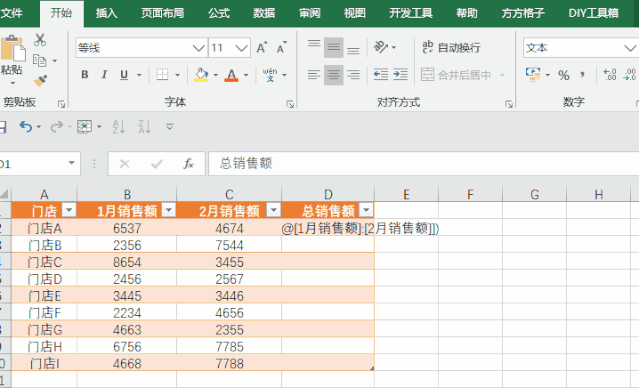This screenshot has width=639, height=388.
Task: Switch to the 页面布局 tab
Action: (162, 13)
